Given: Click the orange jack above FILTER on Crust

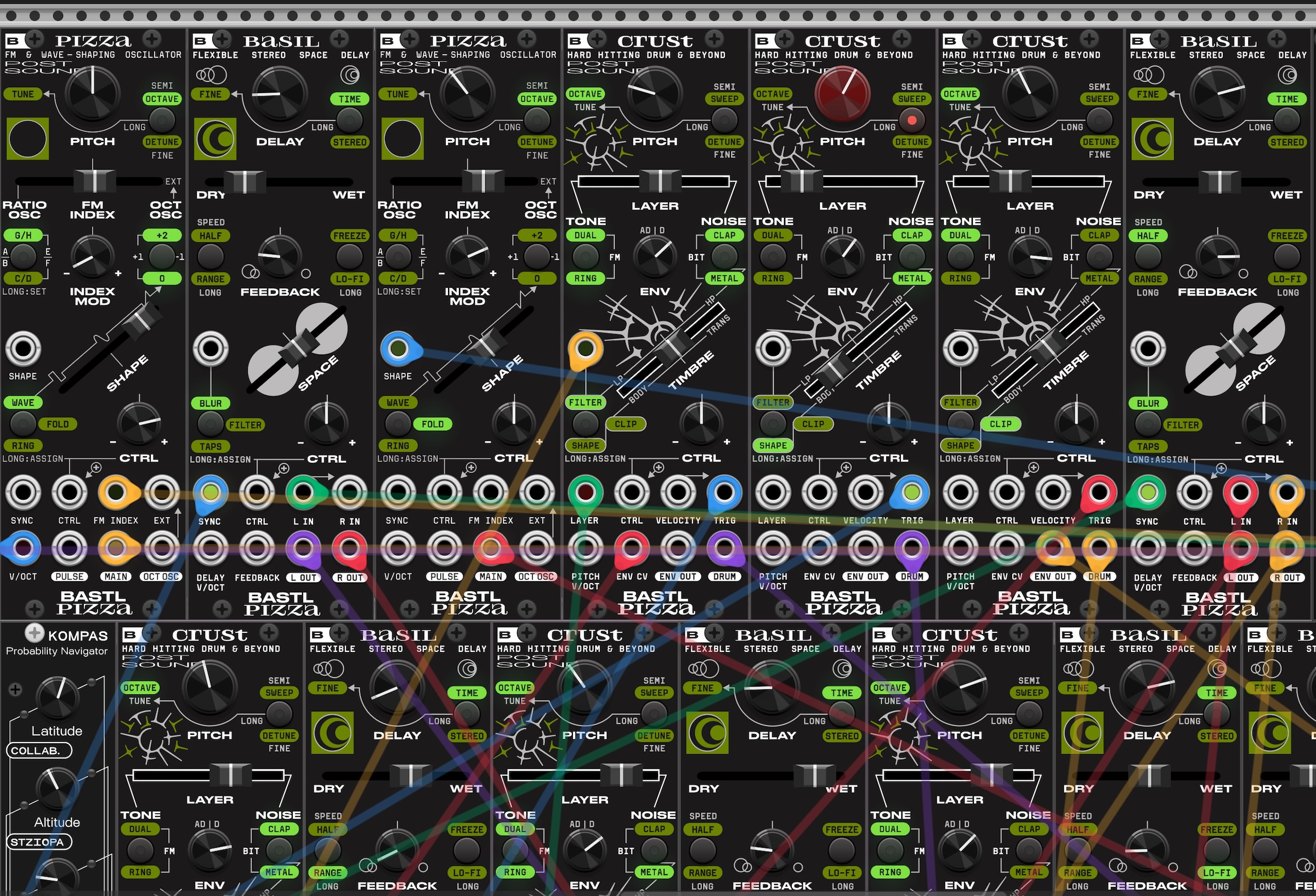Looking at the screenshot, I should [586, 348].
